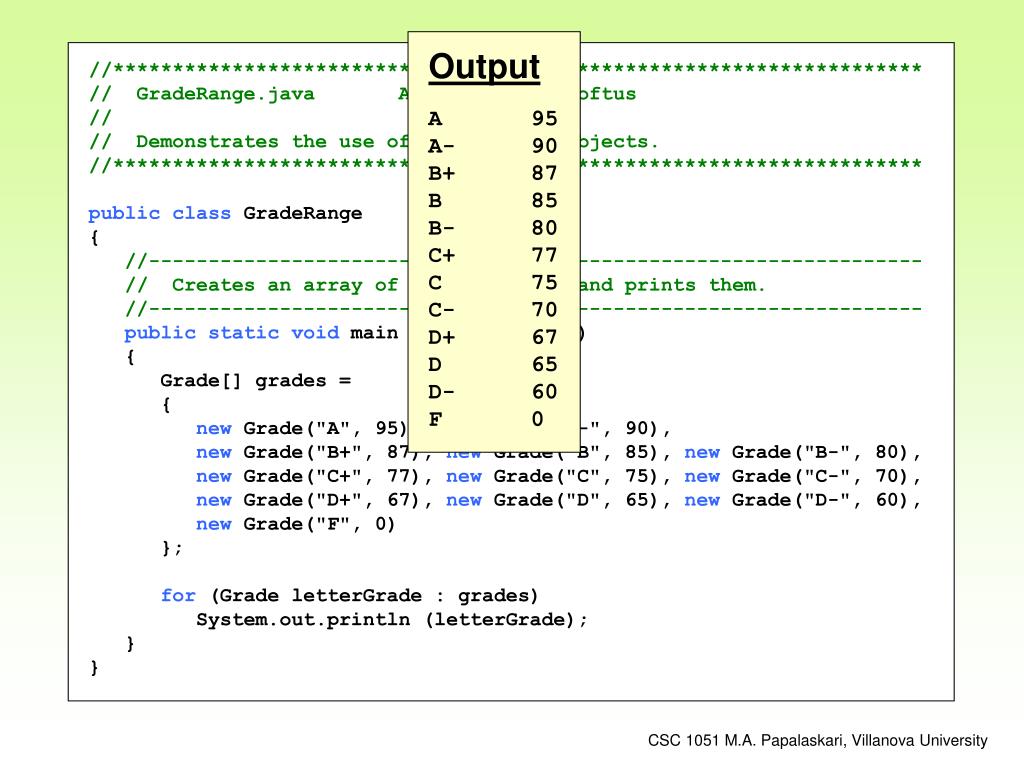Select the code new Grade("F", 0)
Screen dimensions: 1024x768
pyautogui.click(x=296, y=524)
